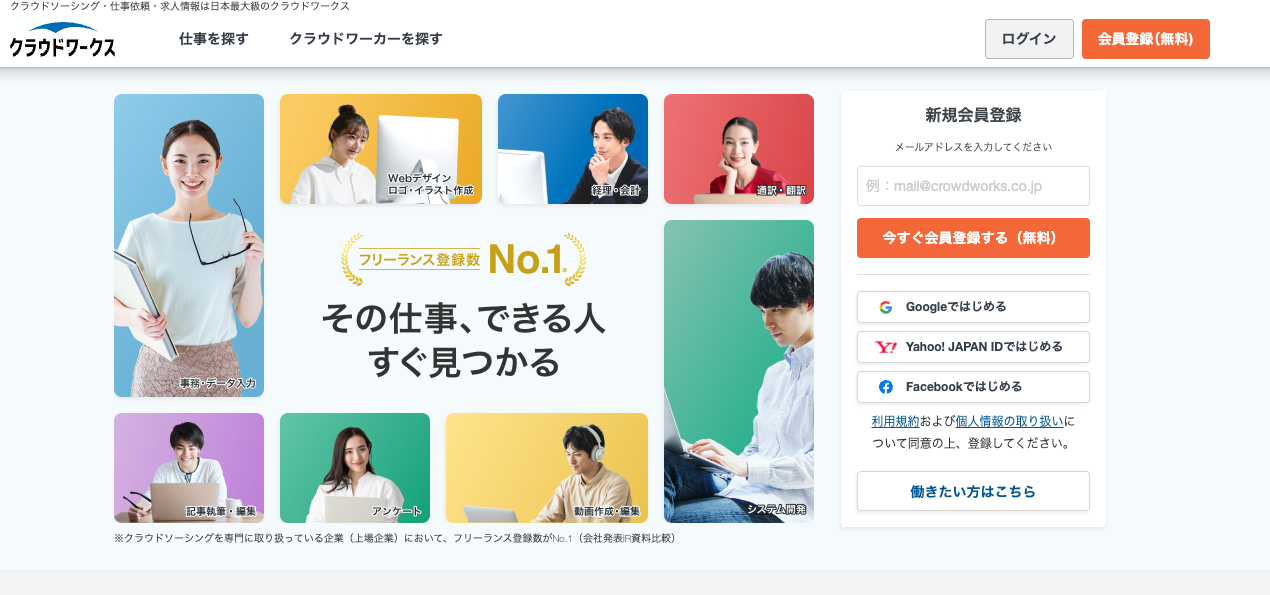Click the Facebook logo icon
Viewport: 1270px width, 595px height.
[885, 387]
